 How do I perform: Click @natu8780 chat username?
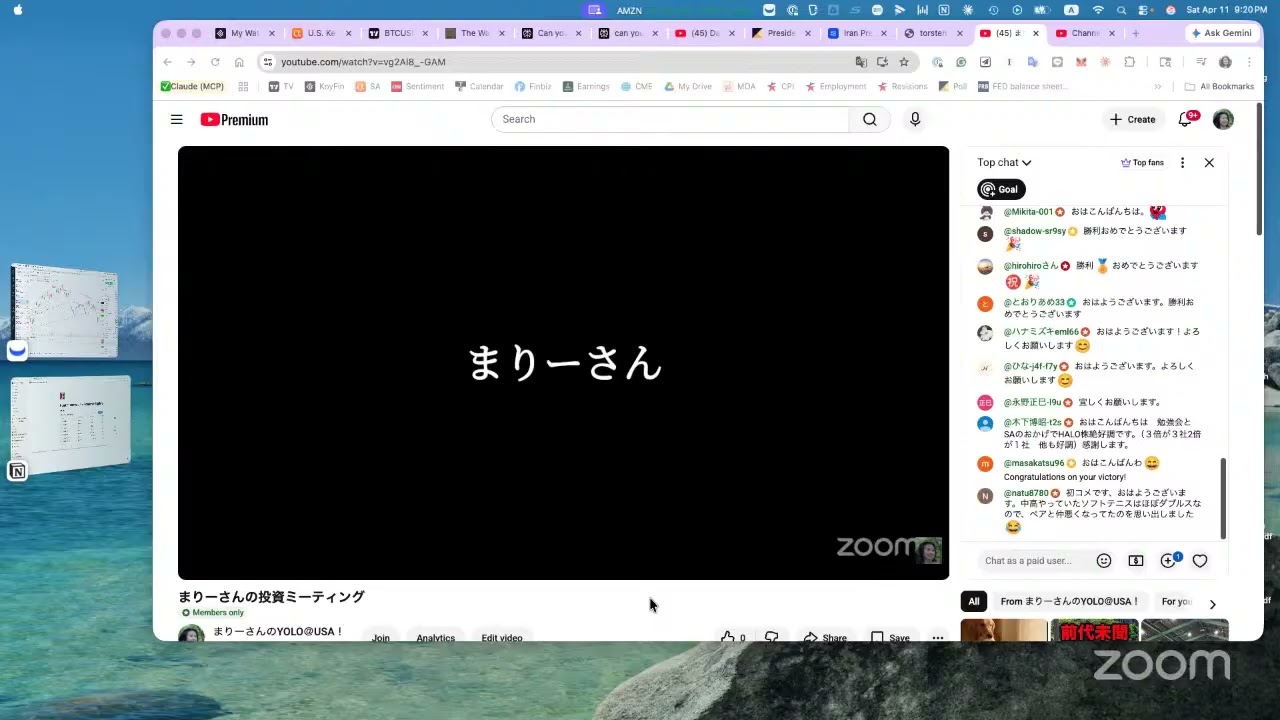pyautogui.click(x=1026, y=493)
